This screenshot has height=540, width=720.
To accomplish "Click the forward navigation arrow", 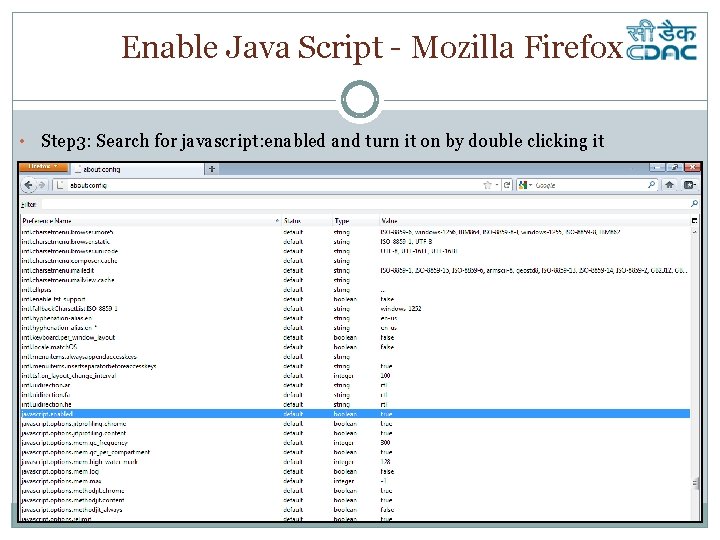I will pyautogui.click(x=42, y=185).
